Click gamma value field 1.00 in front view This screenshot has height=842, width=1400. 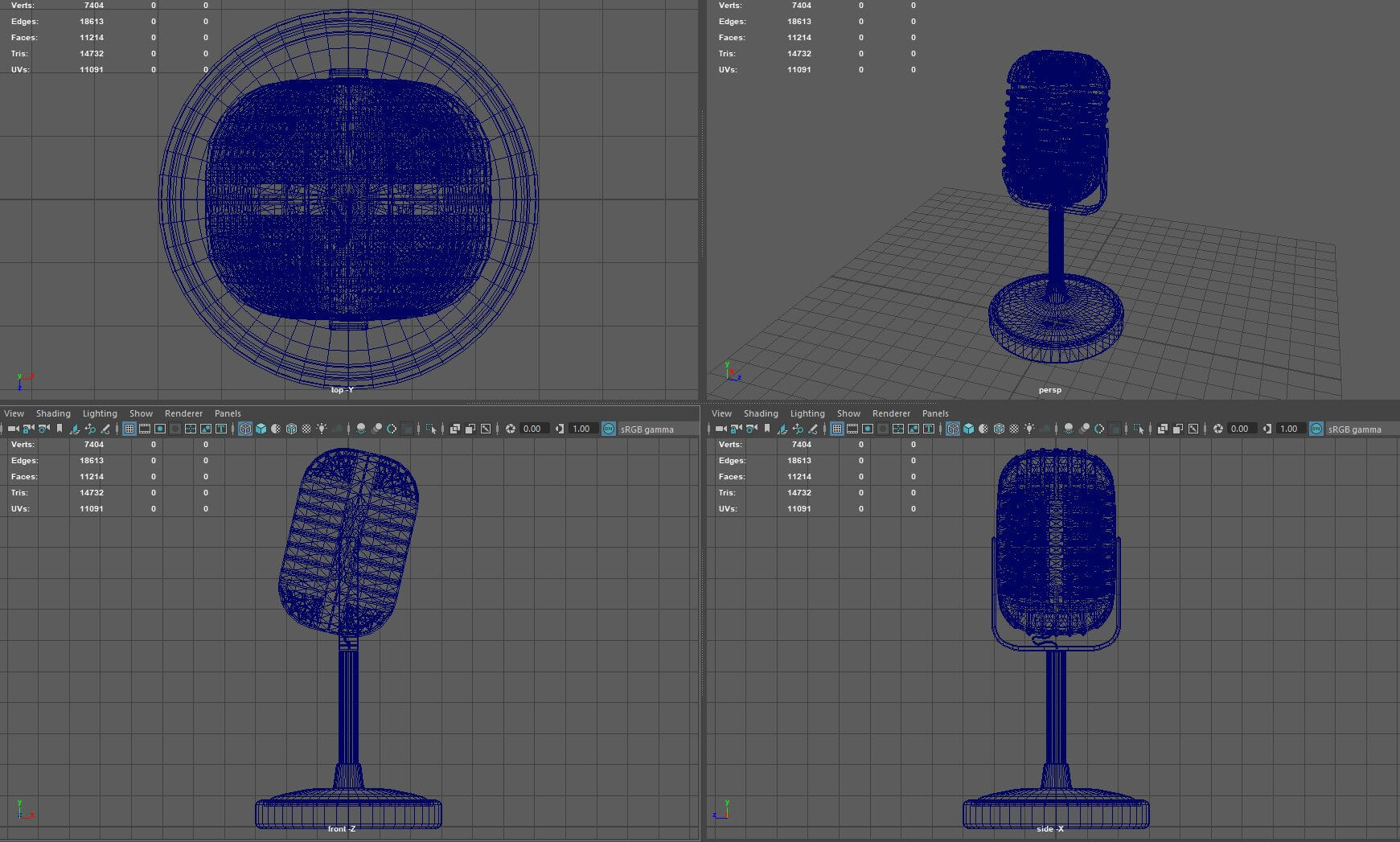click(x=581, y=429)
